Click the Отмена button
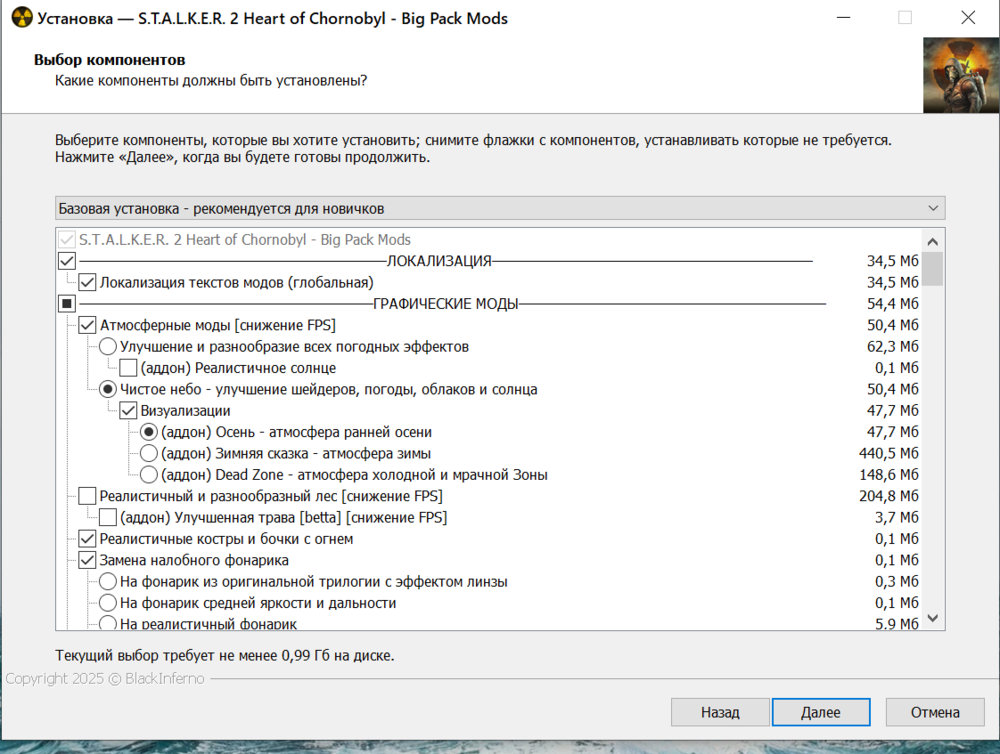This screenshot has width=1000, height=754. point(935,712)
